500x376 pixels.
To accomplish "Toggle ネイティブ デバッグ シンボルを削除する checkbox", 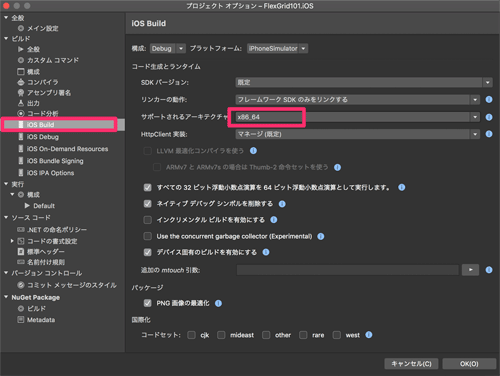I will click(147, 204).
